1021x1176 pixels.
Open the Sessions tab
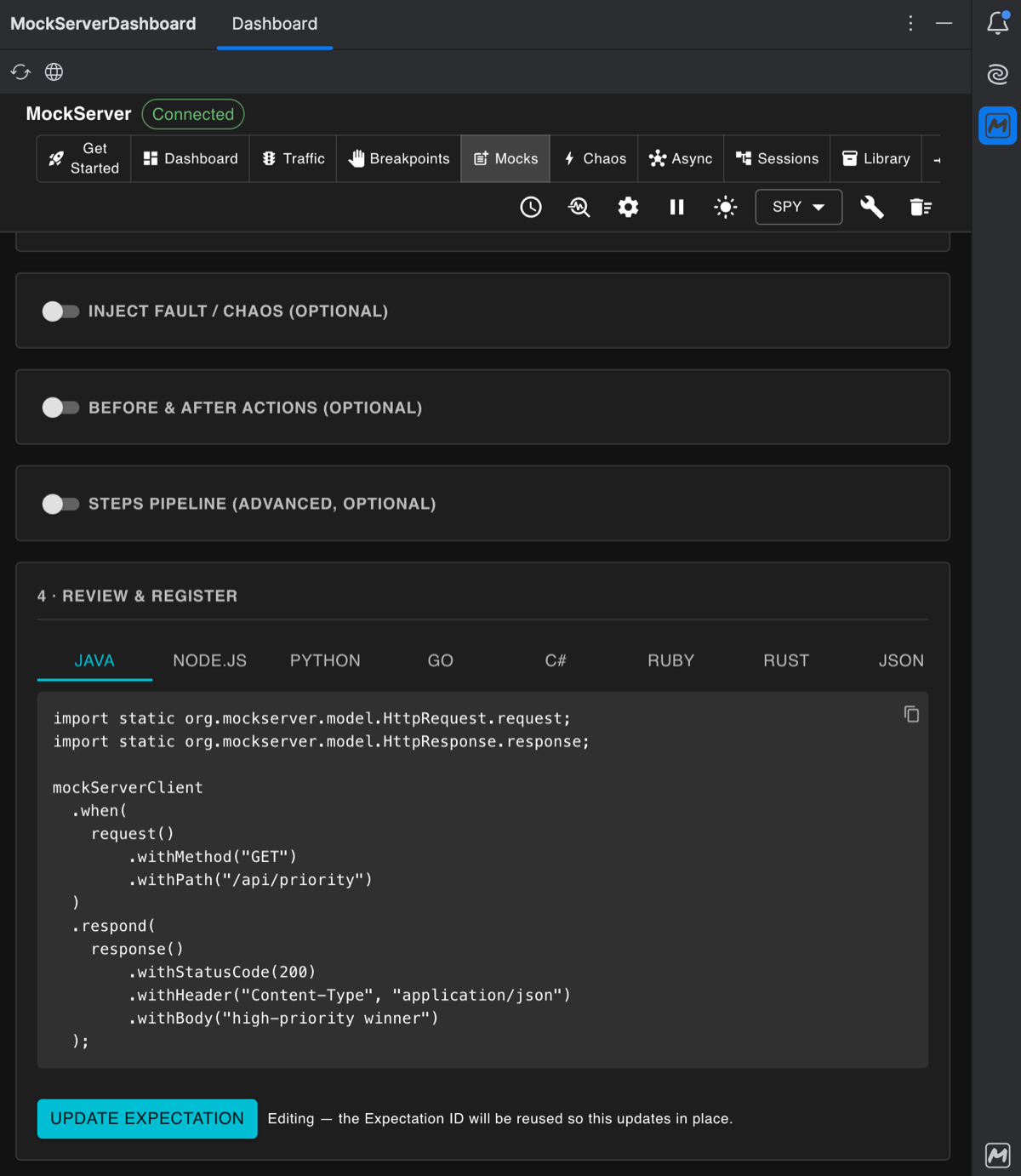777,158
